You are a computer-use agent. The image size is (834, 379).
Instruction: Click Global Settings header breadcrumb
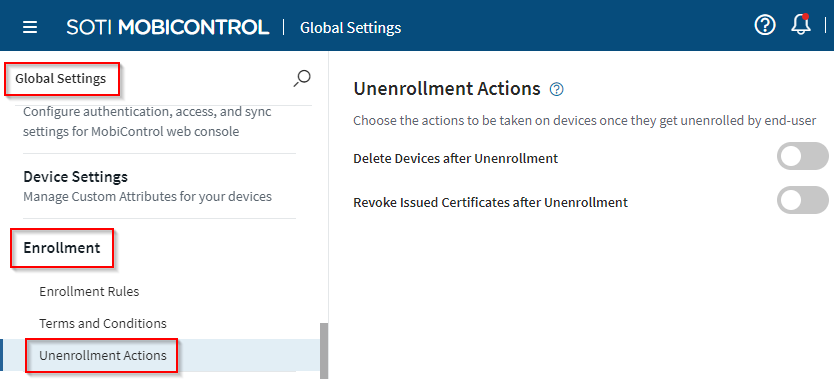point(351,27)
